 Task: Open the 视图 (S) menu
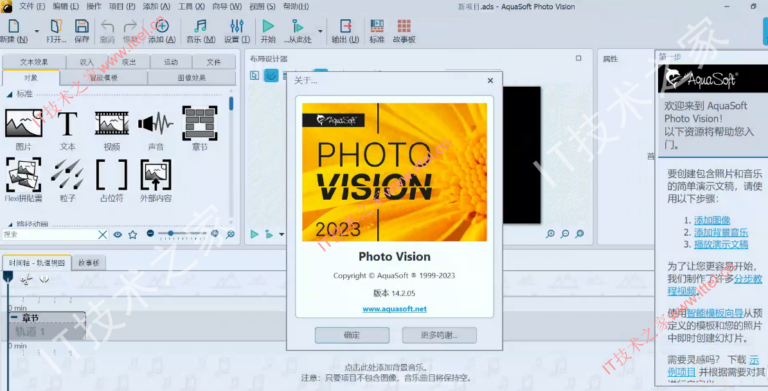[262, 6]
